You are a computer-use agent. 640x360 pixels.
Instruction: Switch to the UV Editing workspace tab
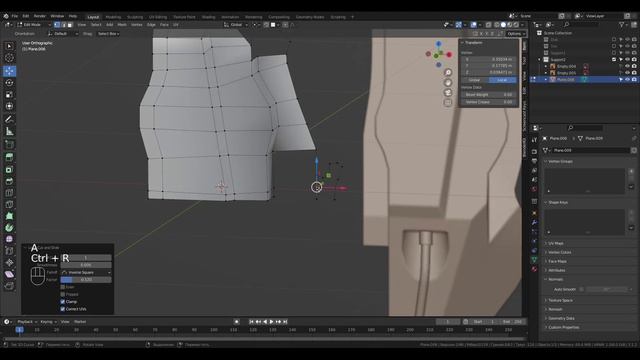click(158, 17)
